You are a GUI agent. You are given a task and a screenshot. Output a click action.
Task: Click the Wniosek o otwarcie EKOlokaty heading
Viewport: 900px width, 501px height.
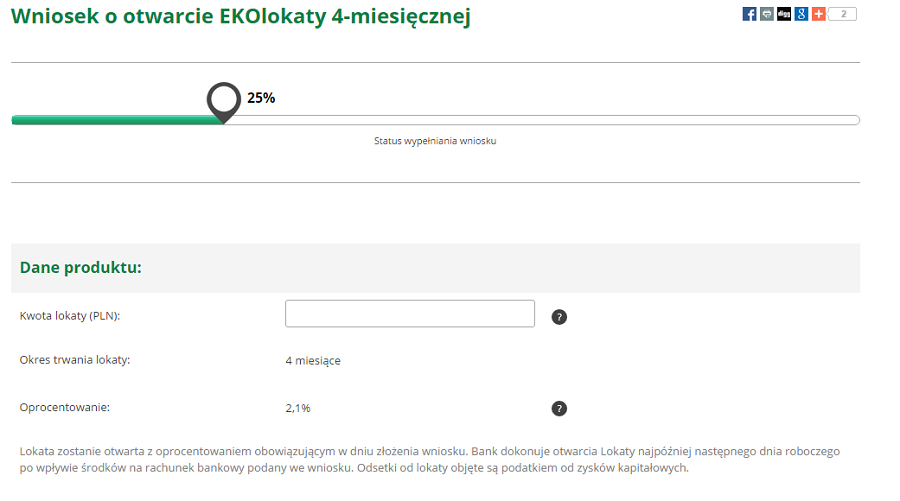point(241,16)
